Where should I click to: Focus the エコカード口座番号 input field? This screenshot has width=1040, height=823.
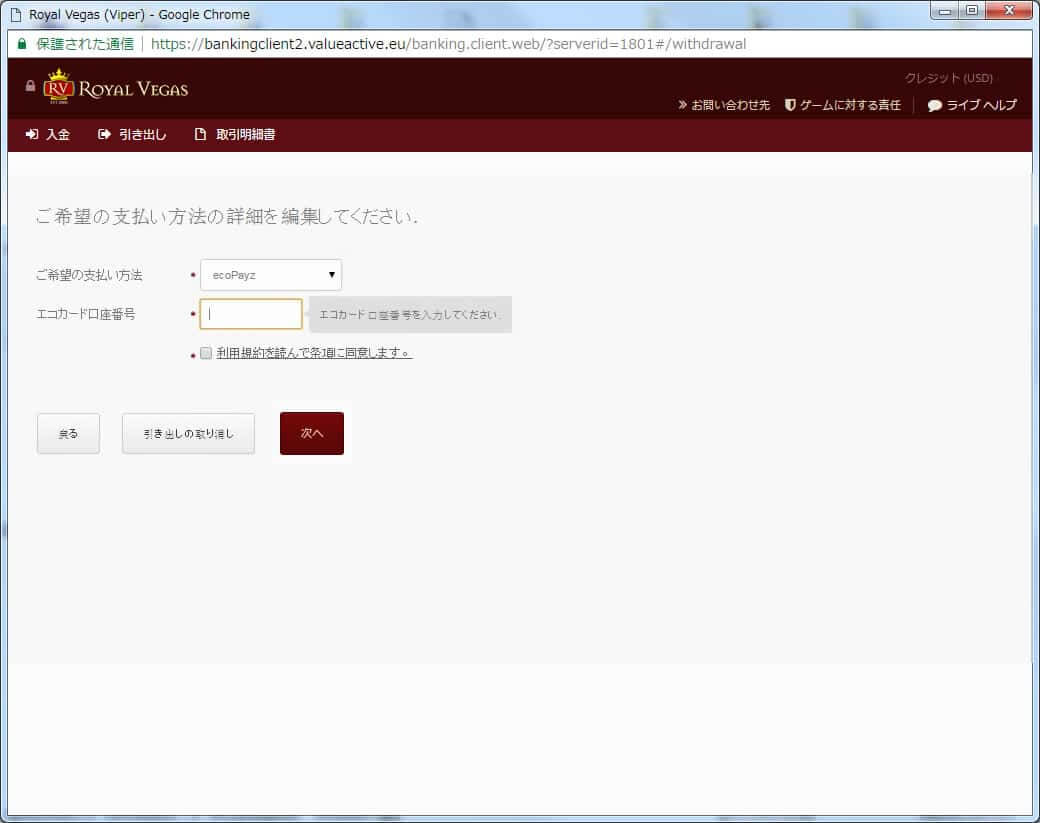(251, 314)
